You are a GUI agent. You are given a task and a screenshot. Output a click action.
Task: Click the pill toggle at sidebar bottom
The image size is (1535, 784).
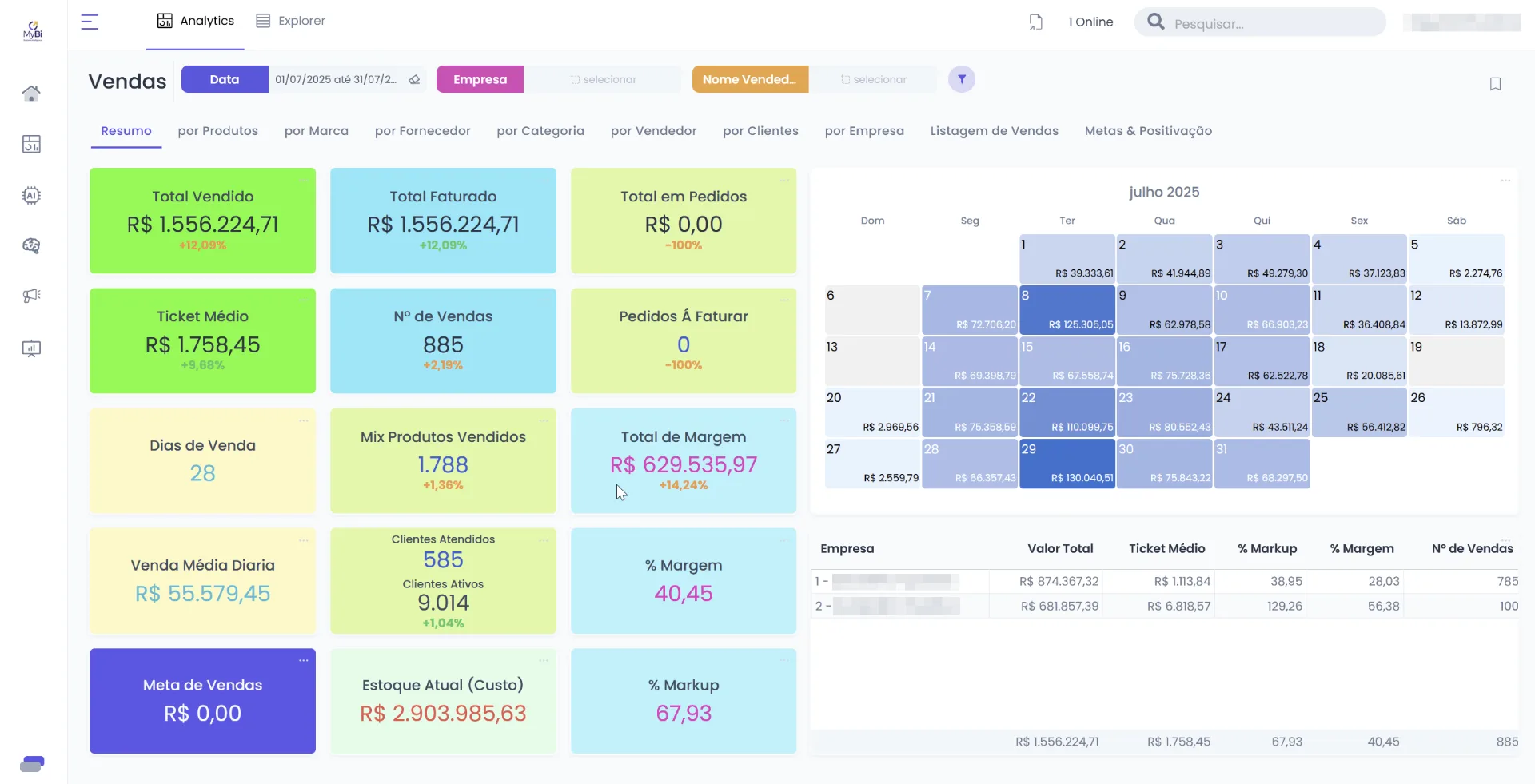coord(32,763)
